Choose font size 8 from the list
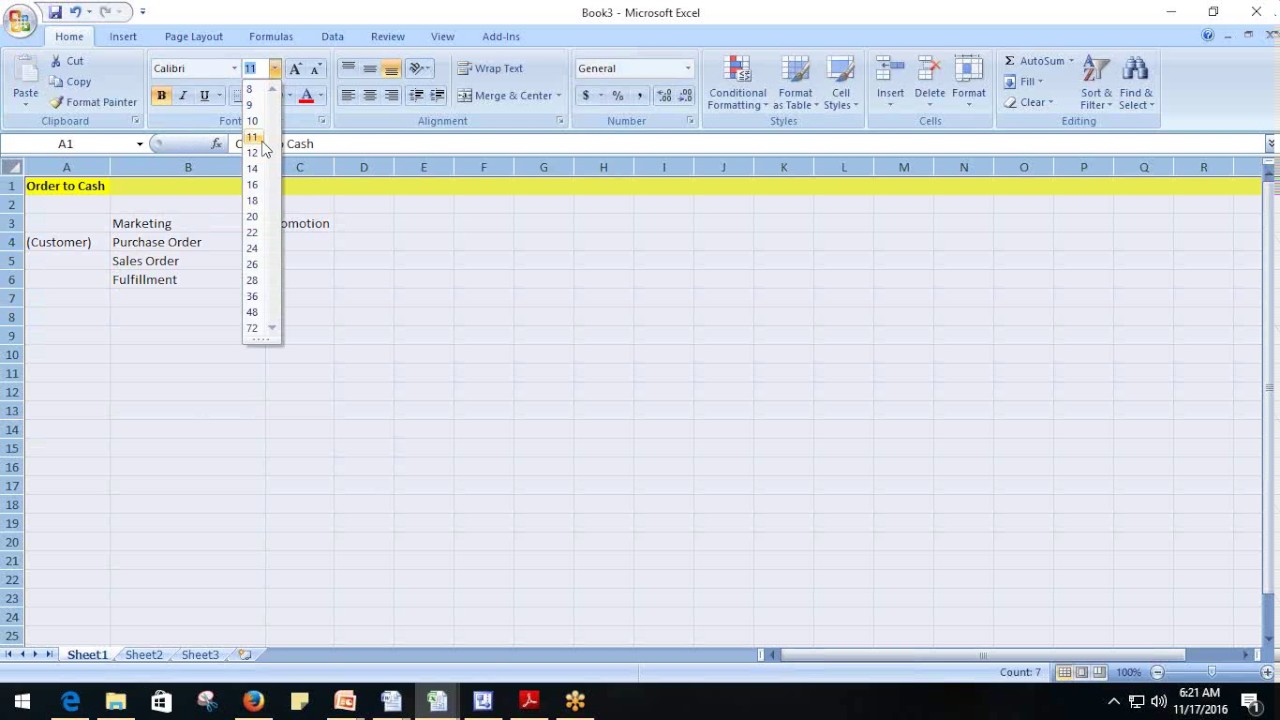Screen dimensions: 1280x720 click(x=250, y=89)
